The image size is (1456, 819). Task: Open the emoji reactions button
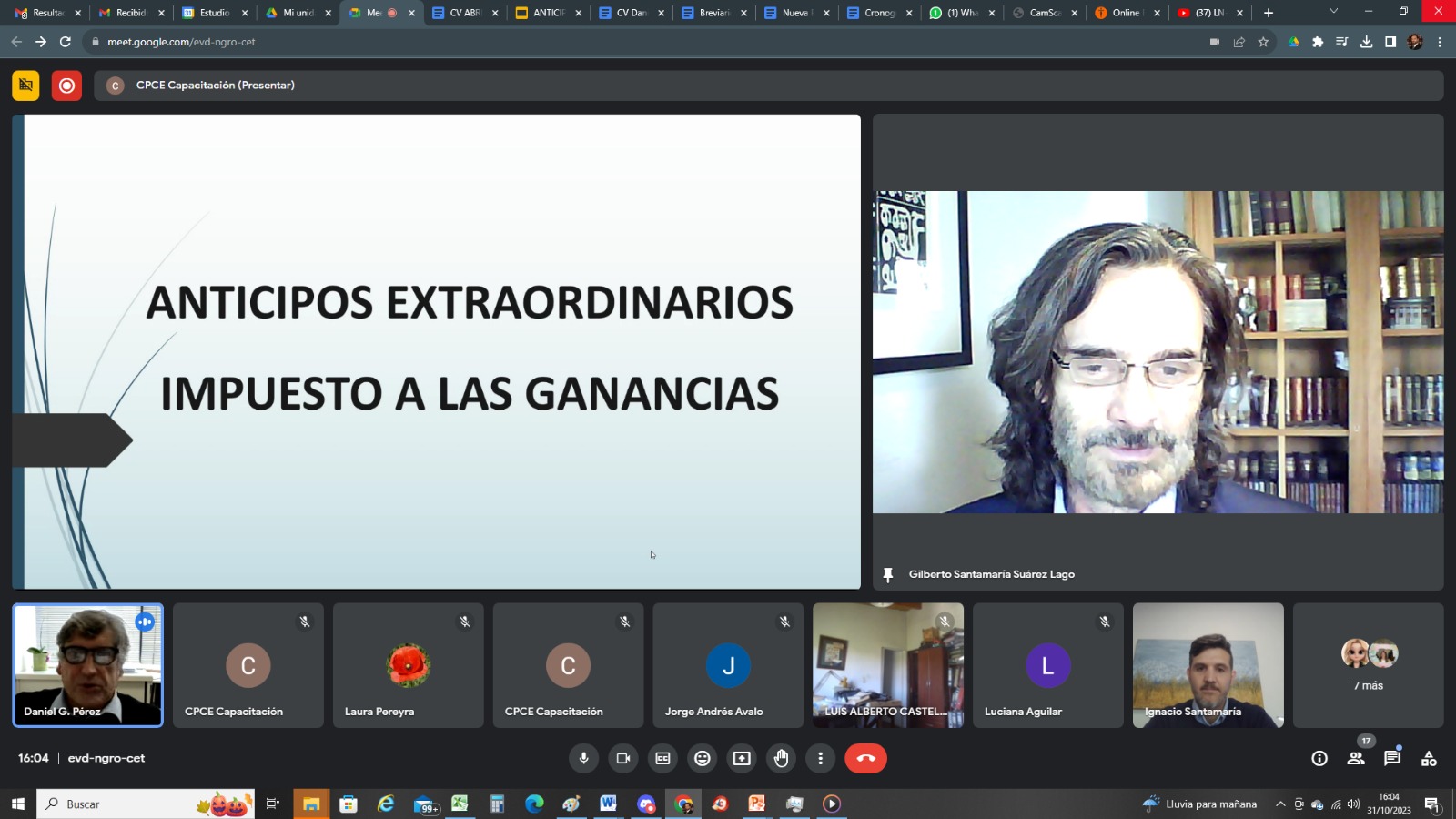[702, 758]
